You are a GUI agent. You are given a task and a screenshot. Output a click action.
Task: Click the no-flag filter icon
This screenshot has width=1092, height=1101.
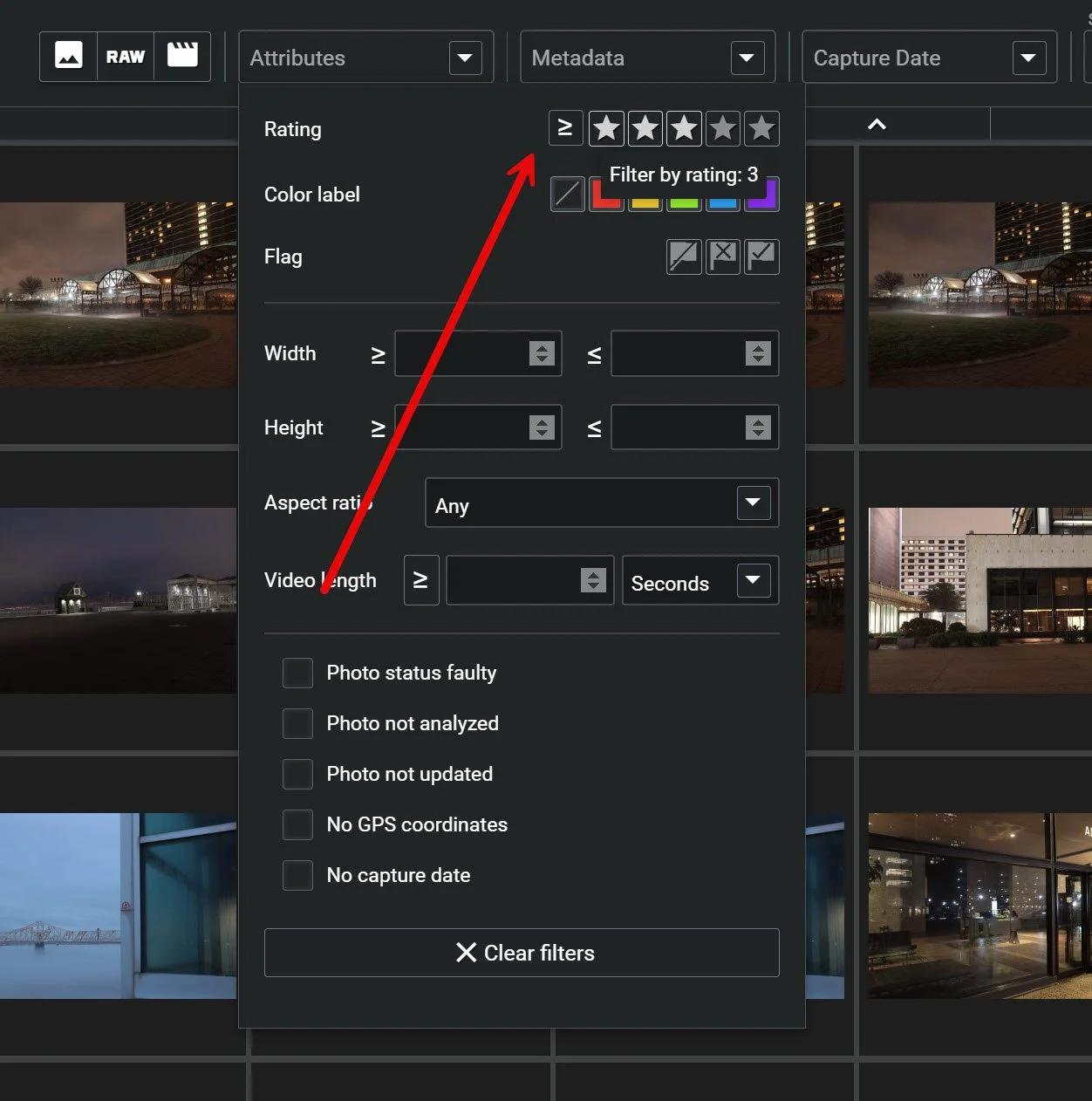(684, 256)
